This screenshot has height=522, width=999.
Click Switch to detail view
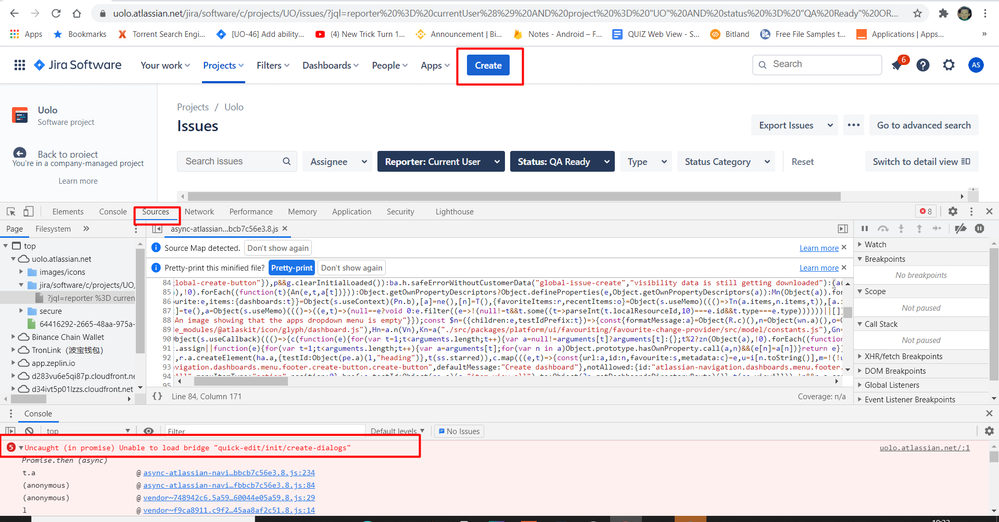pyautogui.click(x=921, y=162)
